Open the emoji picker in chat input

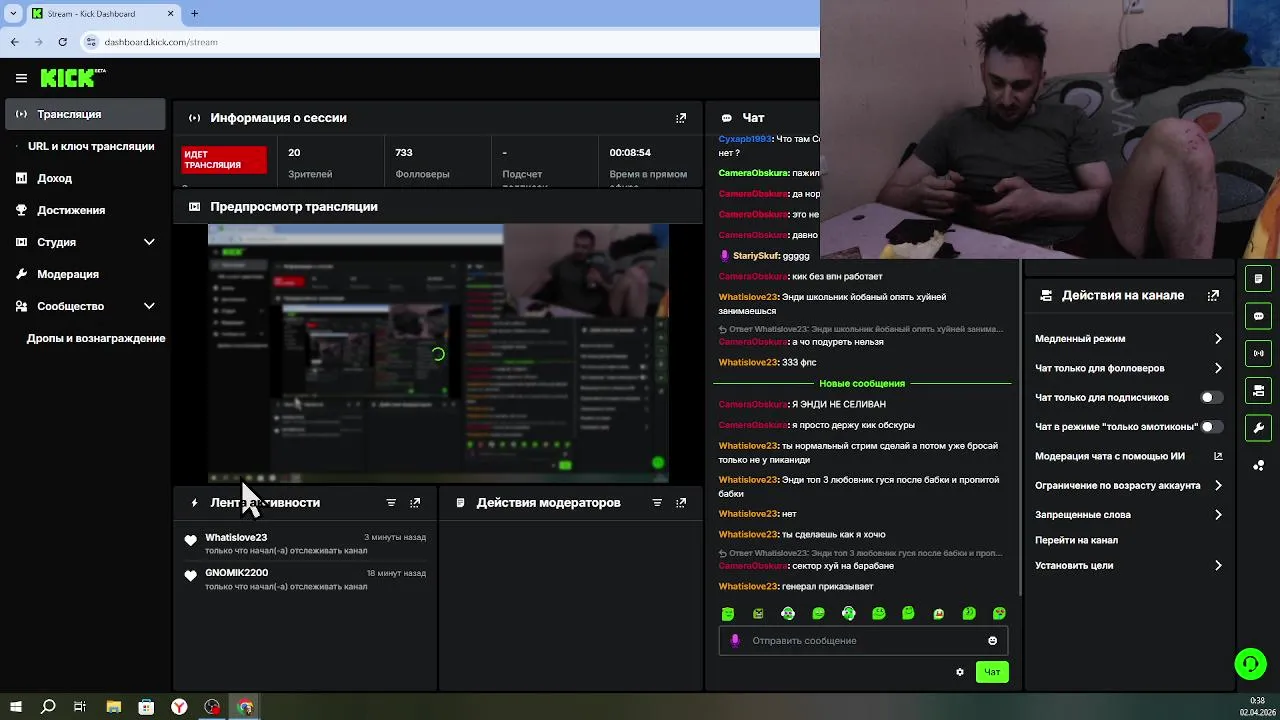coord(993,641)
